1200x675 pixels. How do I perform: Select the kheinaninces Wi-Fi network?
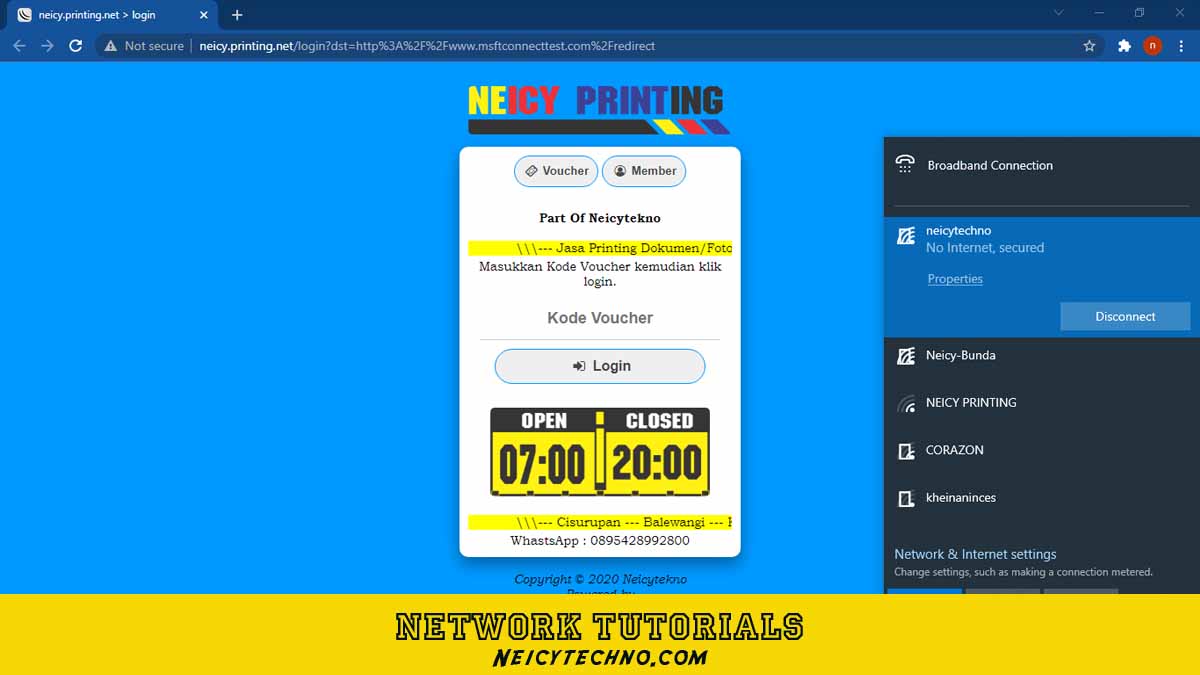1042,498
